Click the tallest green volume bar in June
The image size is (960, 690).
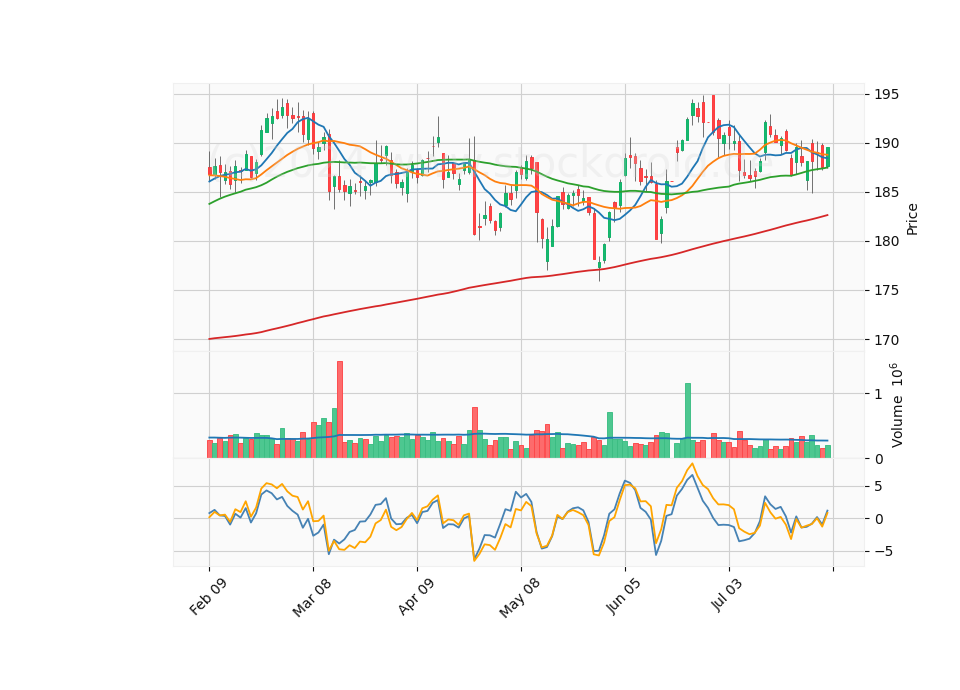[x=688, y=421]
